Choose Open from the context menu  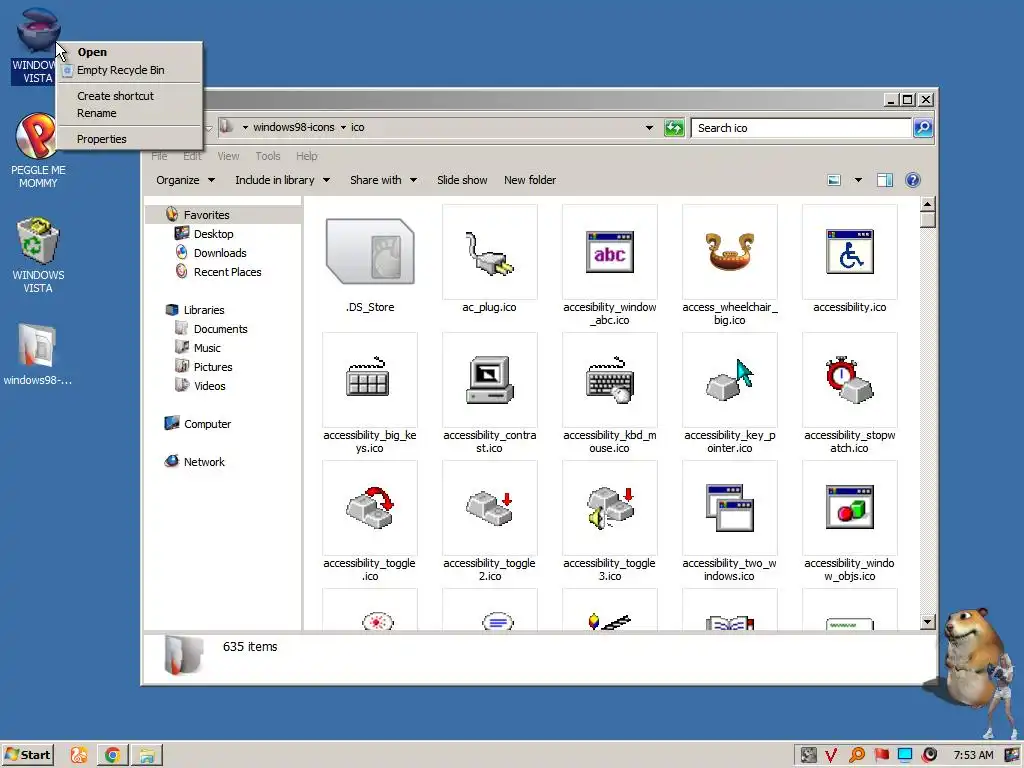pyautogui.click(x=129, y=52)
